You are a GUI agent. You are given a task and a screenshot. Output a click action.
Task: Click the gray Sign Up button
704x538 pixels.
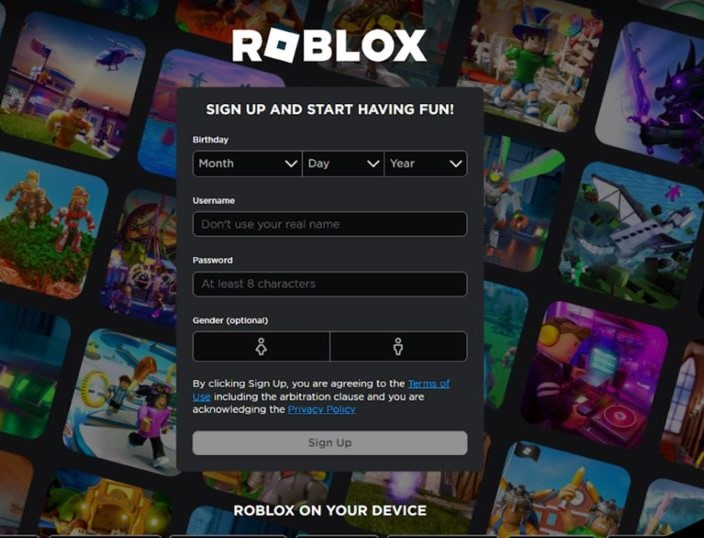pyautogui.click(x=330, y=443)
